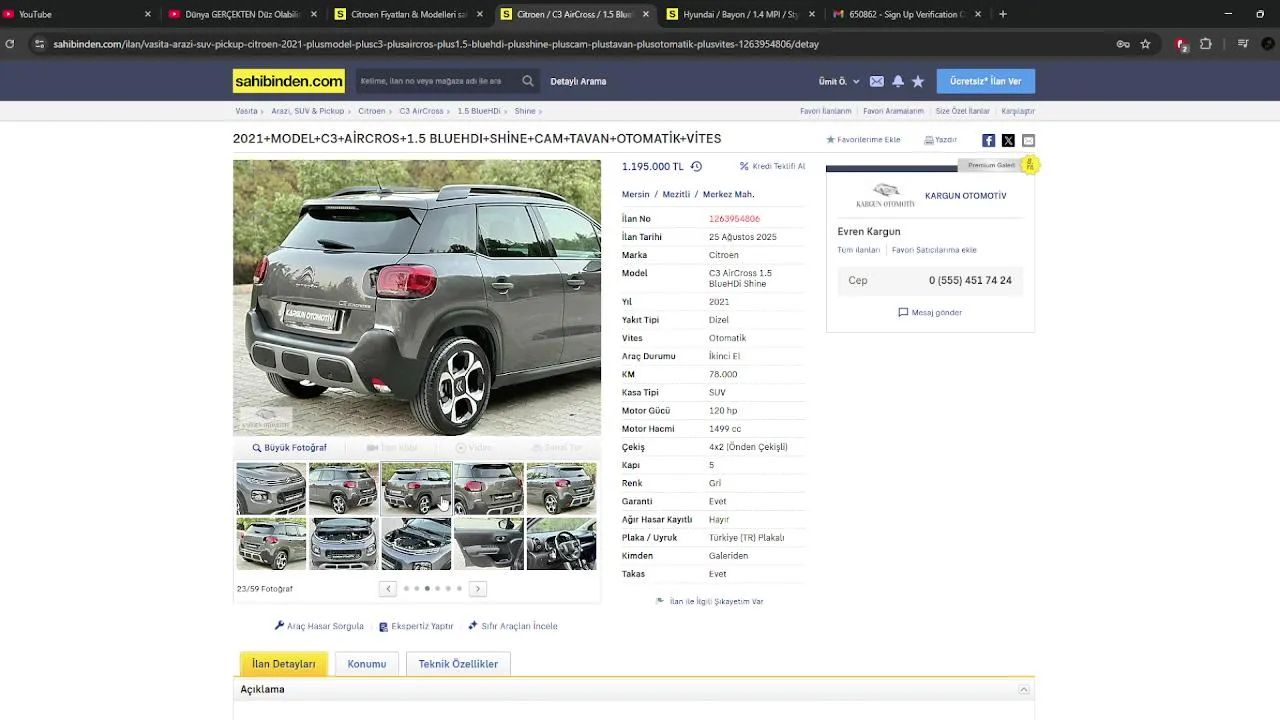Switch to Hyundai / Bayon tab
1280x720 pixels.
(741, 14)
